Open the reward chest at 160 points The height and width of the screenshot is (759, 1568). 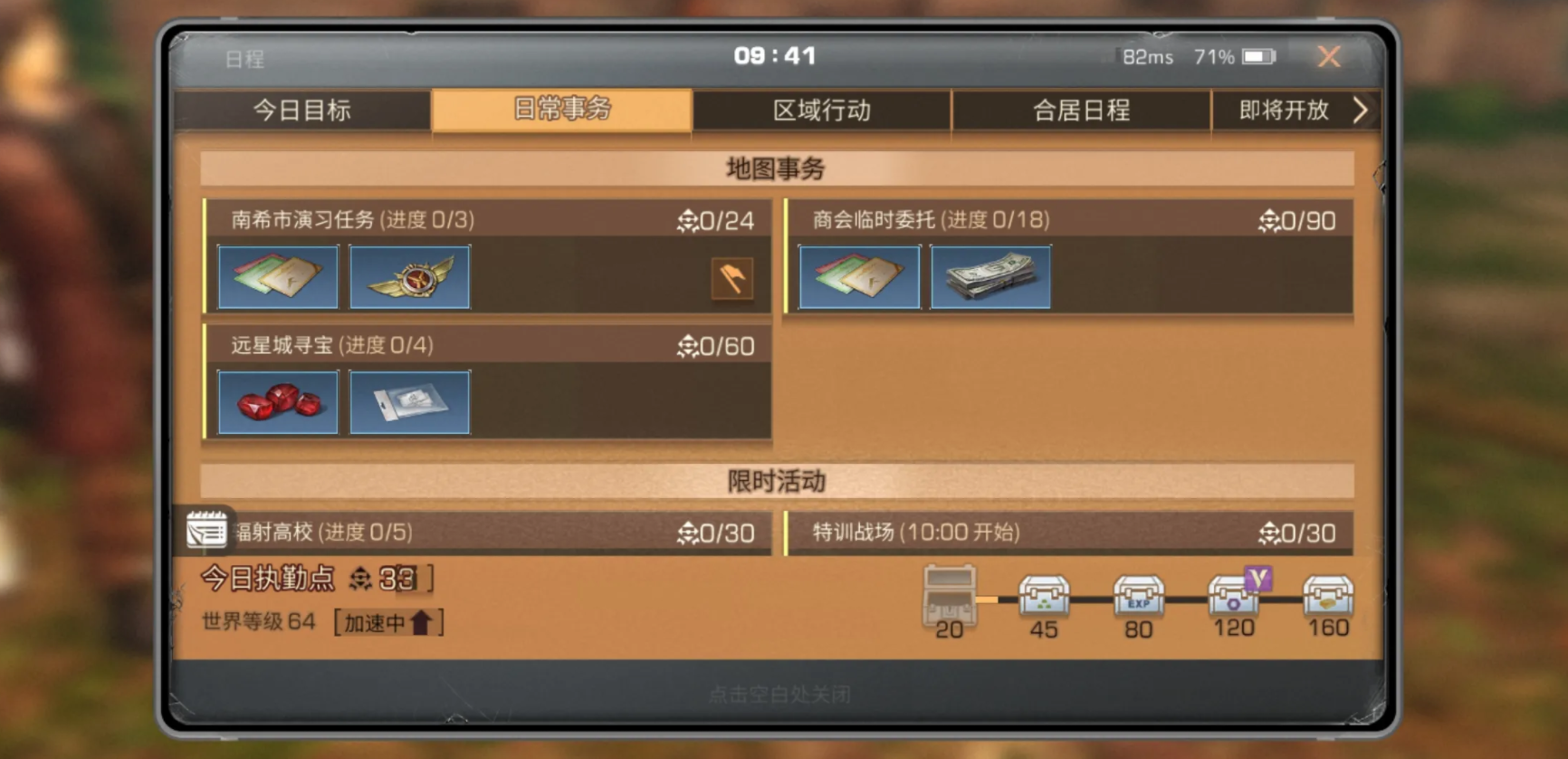[1328, 597]
